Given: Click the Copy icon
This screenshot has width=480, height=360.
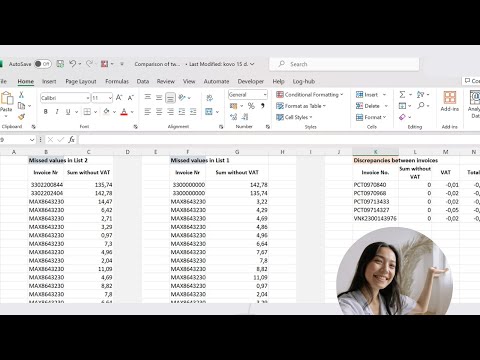Looking at the screenshot, I should click(x=21, y=106).
